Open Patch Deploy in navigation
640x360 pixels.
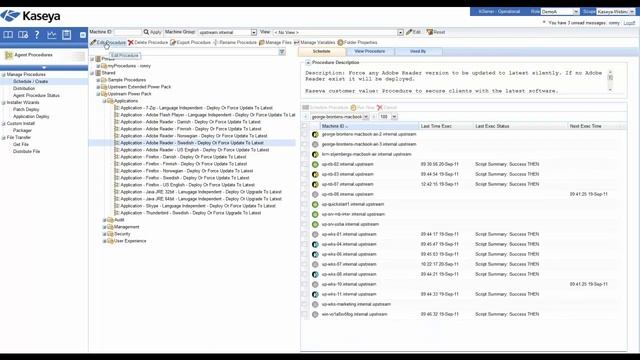coord(26,109)
